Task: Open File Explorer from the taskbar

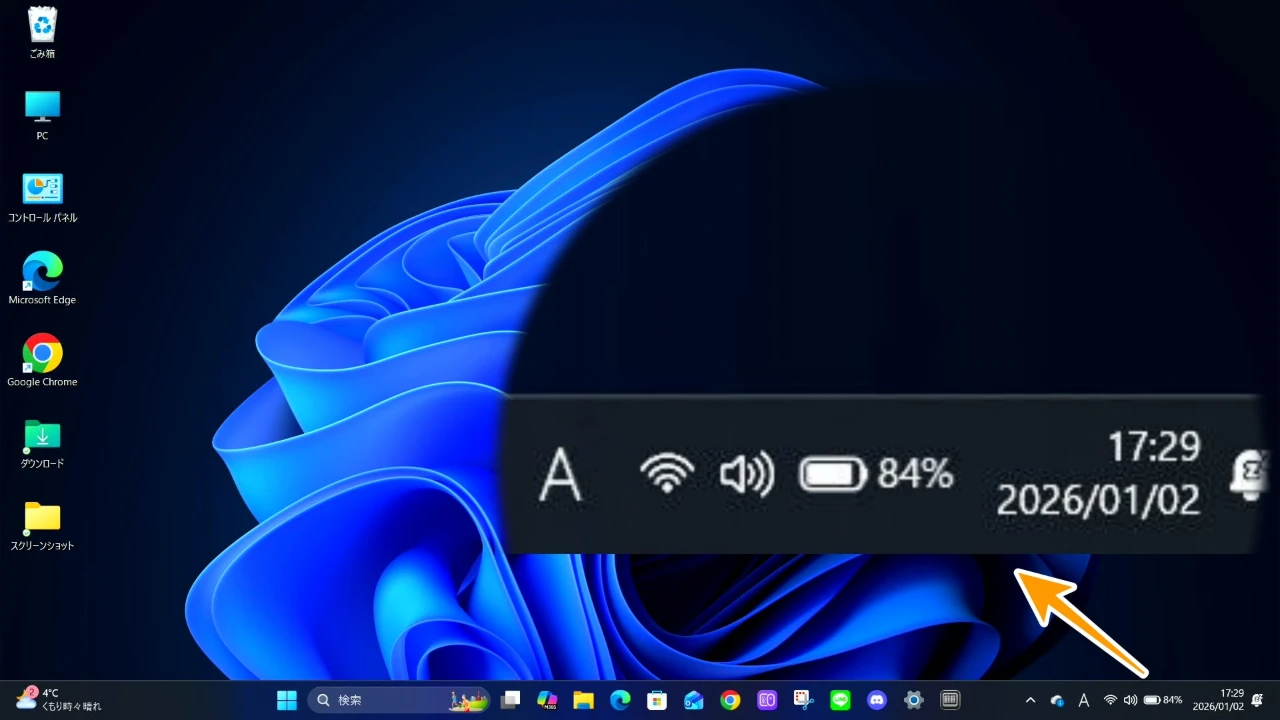Action: [x=584, y=700]
